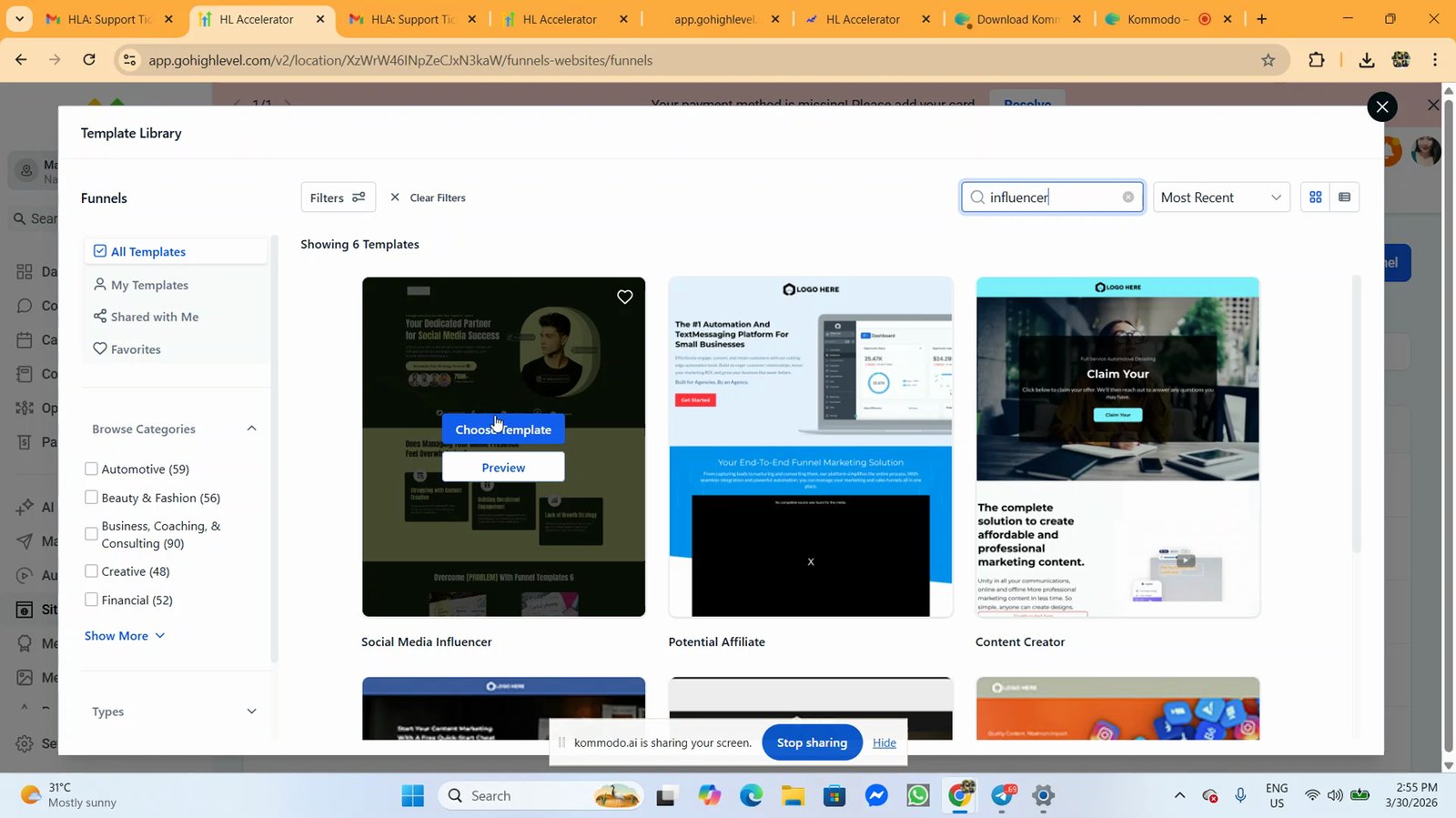Collapse the Browse Categories section
The image size is (1456, 818).
(x=251, y=429)
